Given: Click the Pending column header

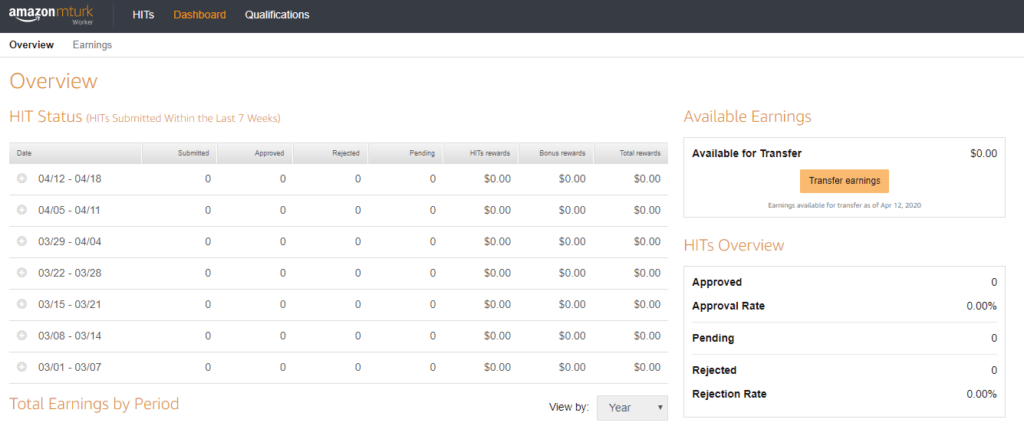Looking at the screenshot, I should coord(406,153).
